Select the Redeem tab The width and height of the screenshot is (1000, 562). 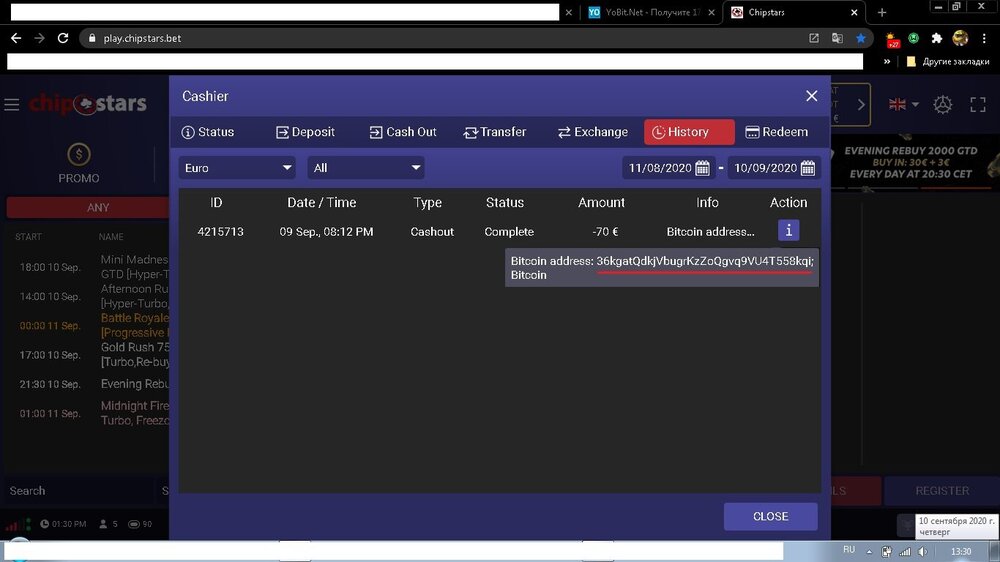777,132
